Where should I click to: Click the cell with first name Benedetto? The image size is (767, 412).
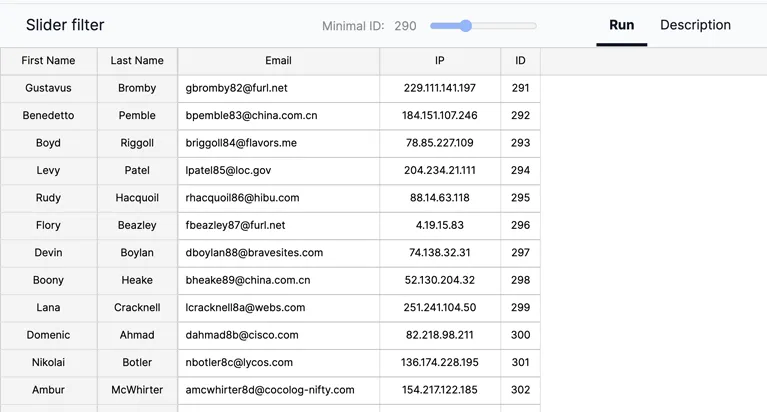tap(48, 116)
